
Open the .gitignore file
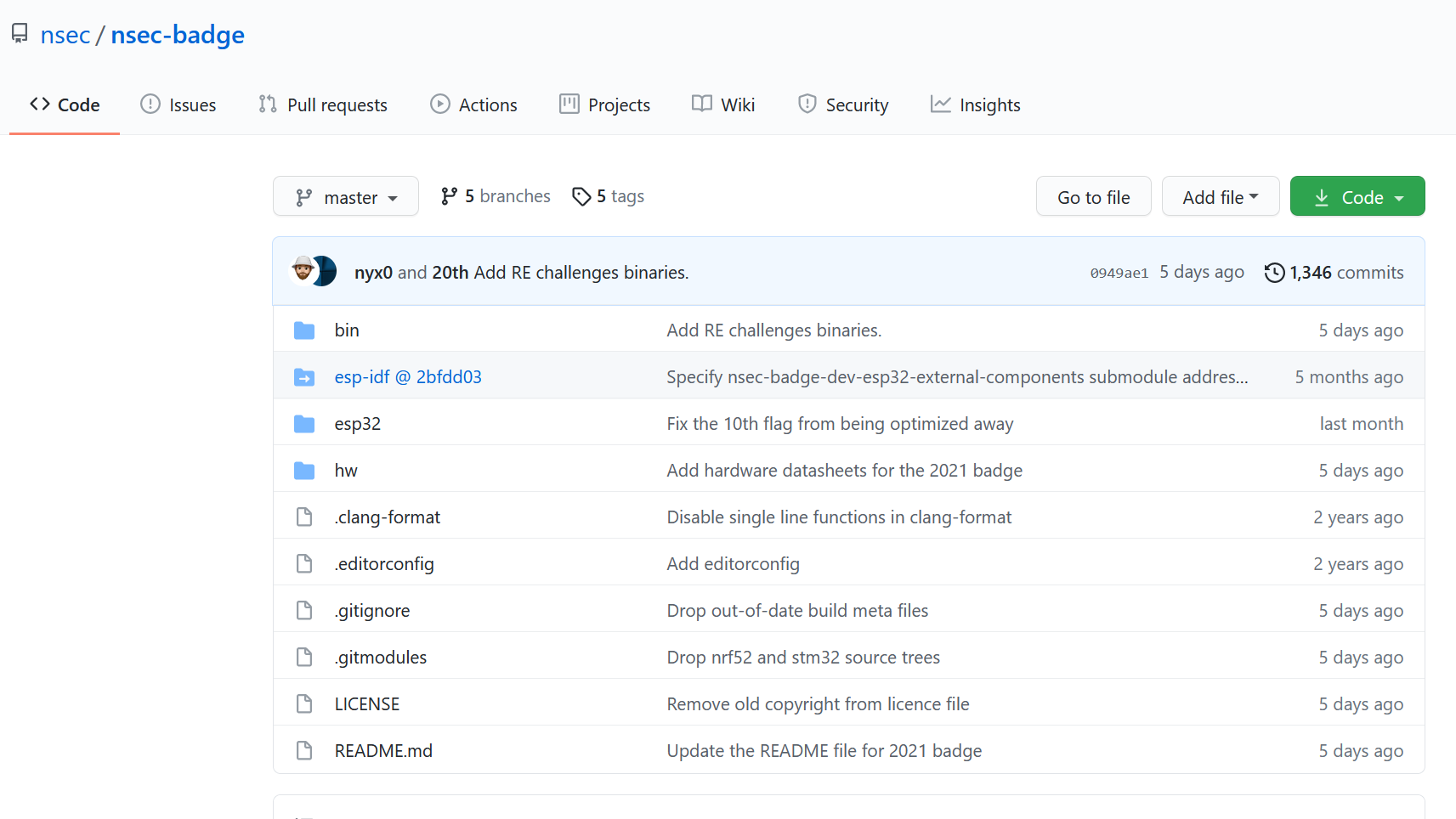[x=372, y=611]
